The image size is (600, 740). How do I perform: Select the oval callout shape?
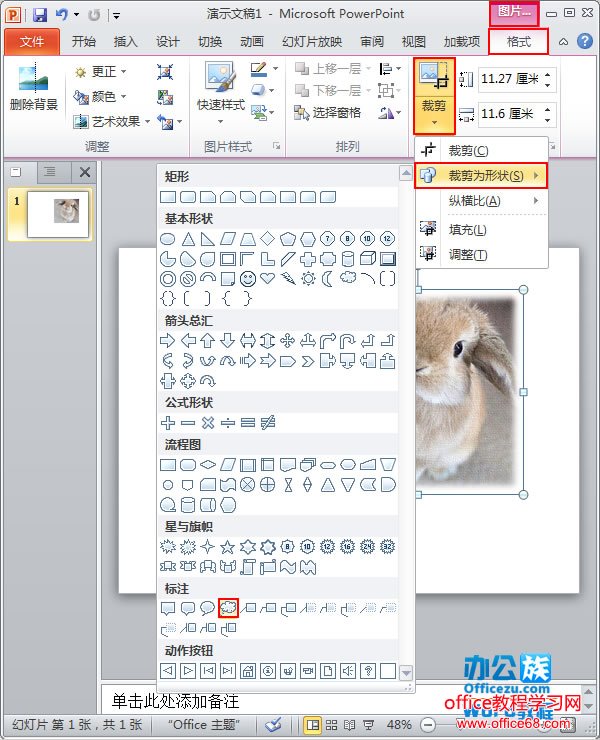pos(208,608)
